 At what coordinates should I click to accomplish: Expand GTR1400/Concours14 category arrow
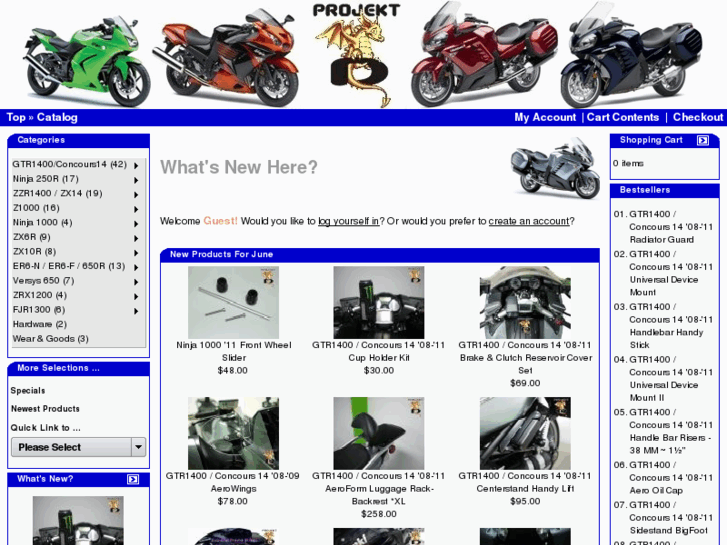coord(136,166)
